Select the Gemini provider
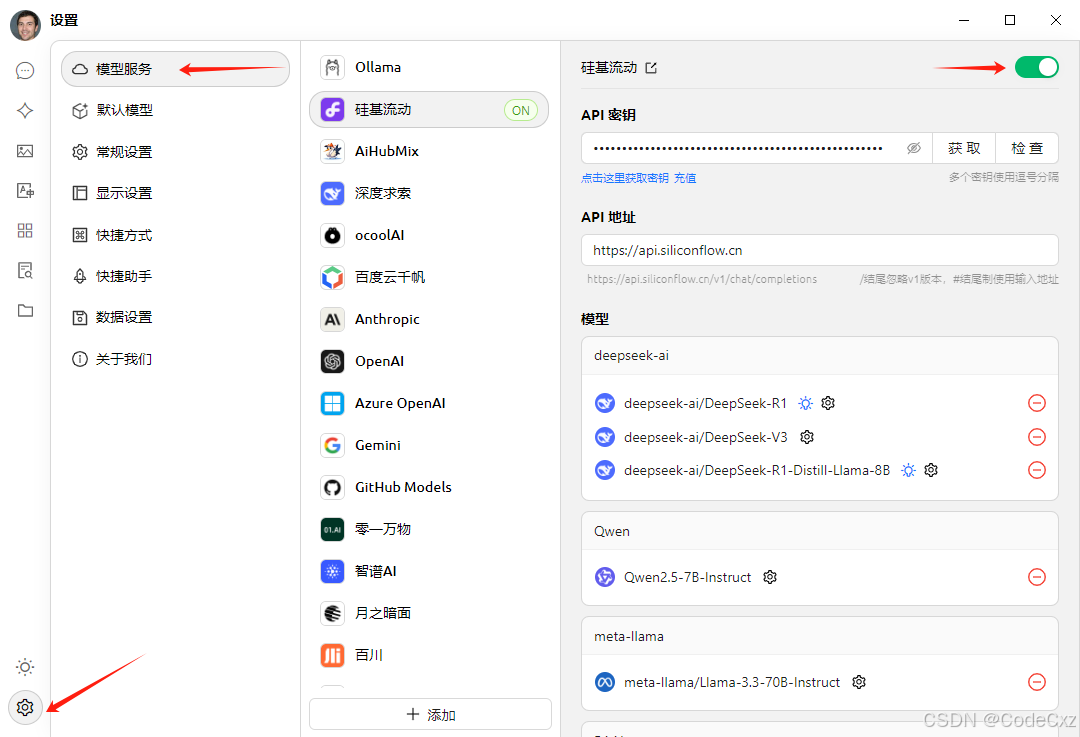Image resolution: width=1080 pixels, height=737 pixels. 429,446
